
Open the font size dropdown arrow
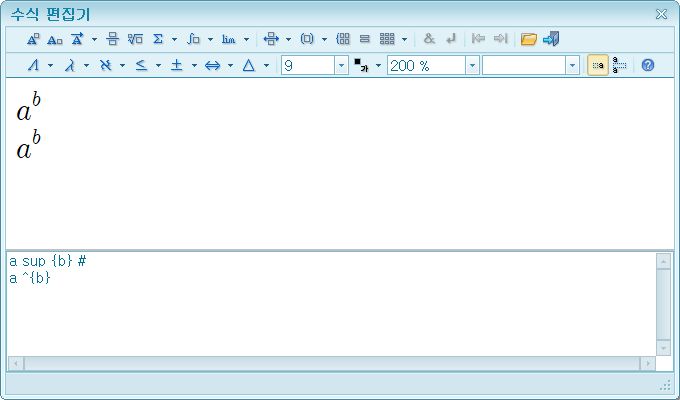click(341, 66)
